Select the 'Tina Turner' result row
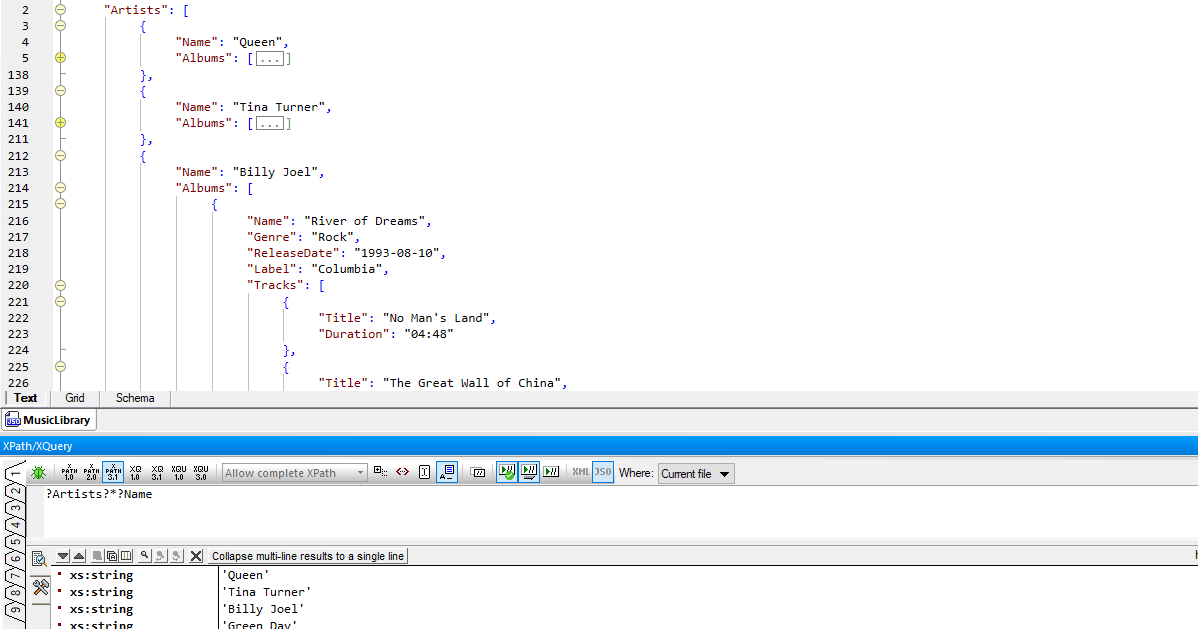 pyautogui.click(x=266, y=592)
